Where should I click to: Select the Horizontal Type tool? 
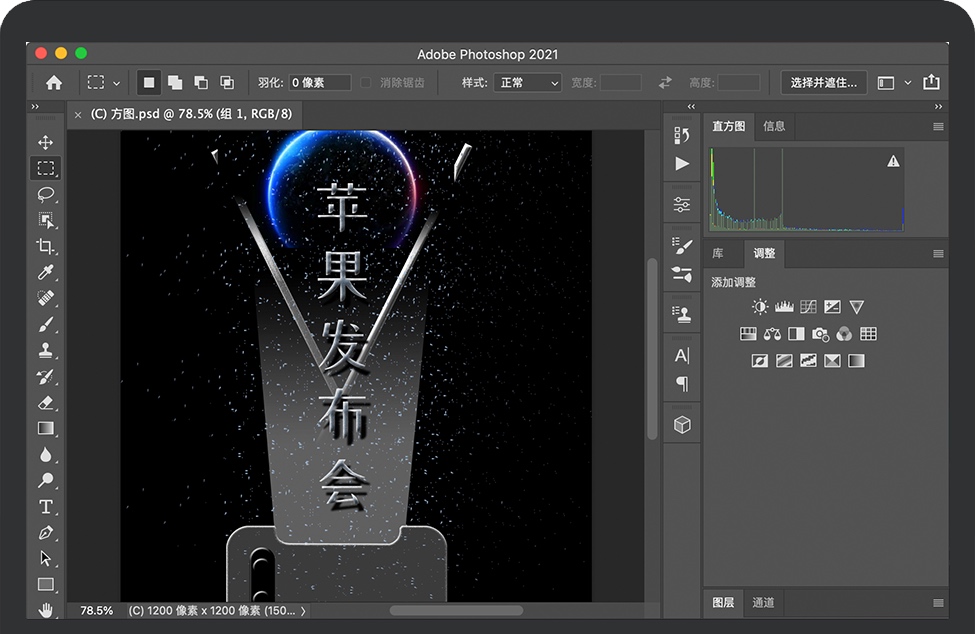(46, 506)
